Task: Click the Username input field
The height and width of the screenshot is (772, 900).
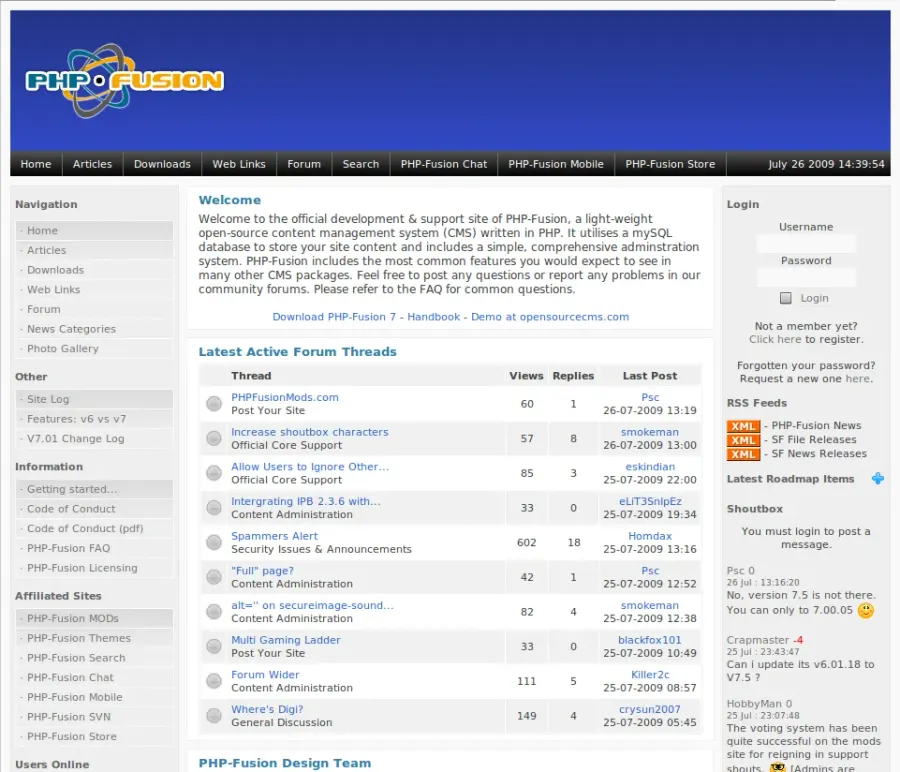Action: pyautogui.click(x=805, y=244)
